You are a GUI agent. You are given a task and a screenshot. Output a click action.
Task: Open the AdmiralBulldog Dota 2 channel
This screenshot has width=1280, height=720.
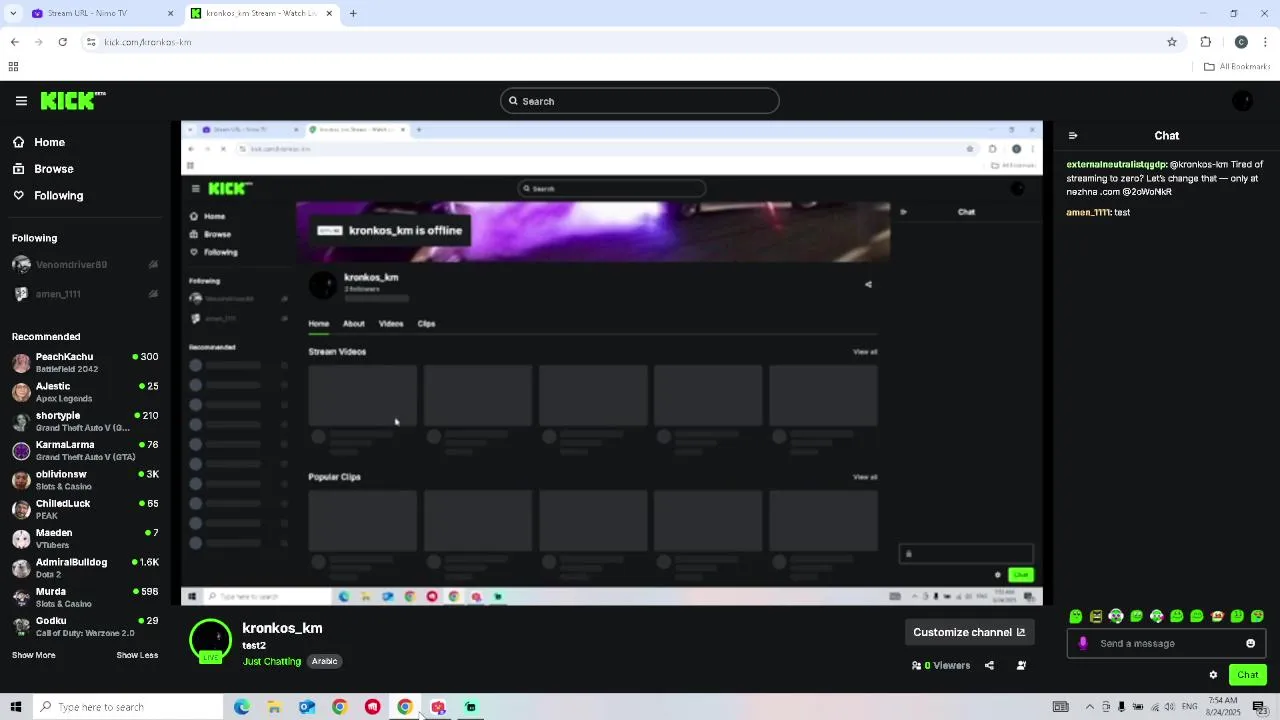[85, 568]
